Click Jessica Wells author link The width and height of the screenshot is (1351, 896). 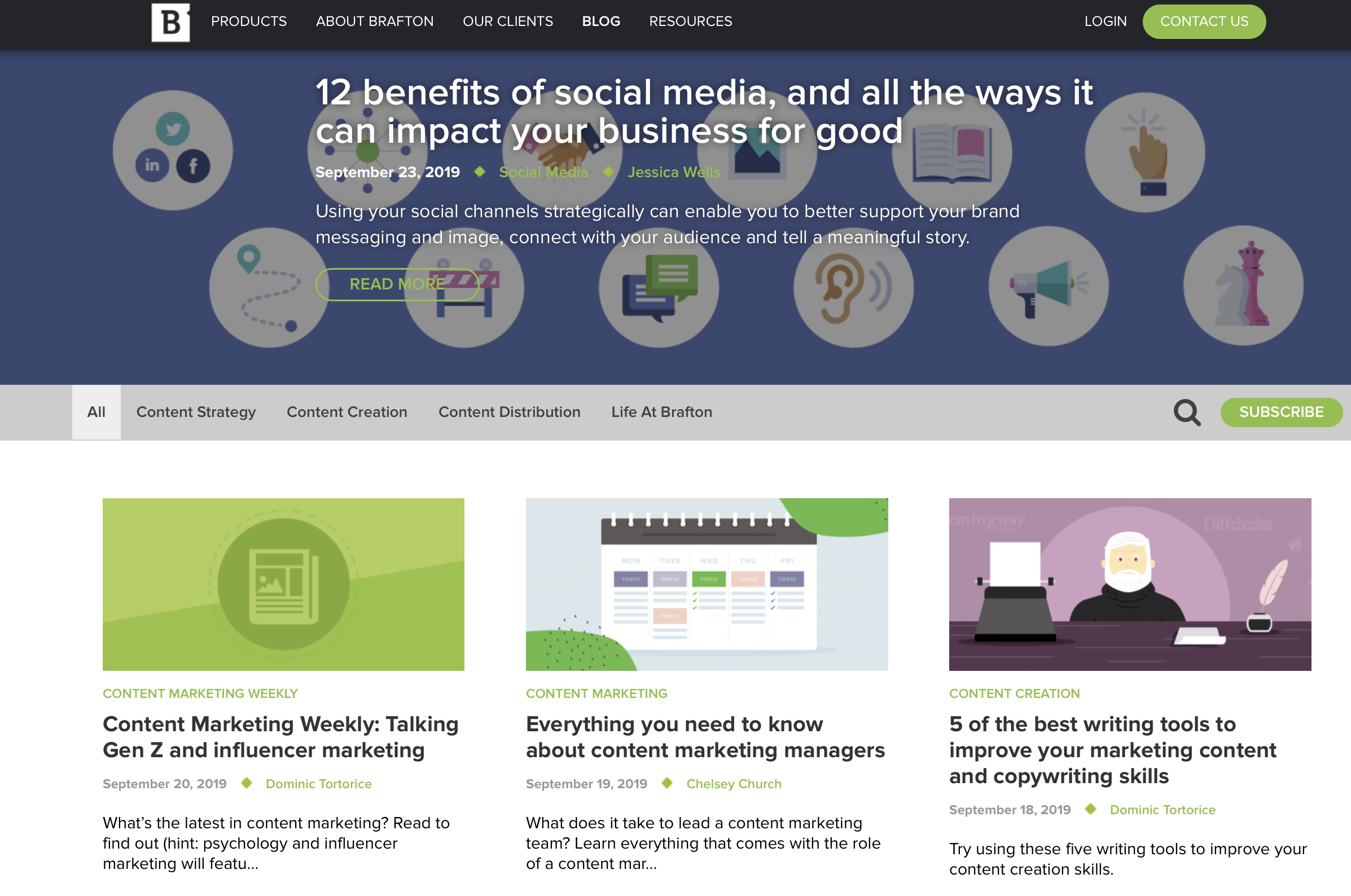tap(672, 171)
